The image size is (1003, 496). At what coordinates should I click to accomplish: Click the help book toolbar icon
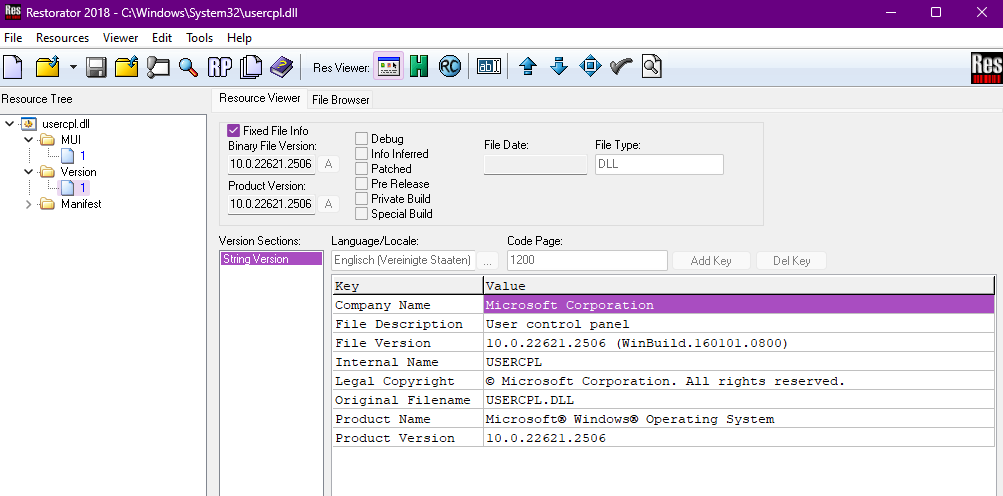coord(281,66)
